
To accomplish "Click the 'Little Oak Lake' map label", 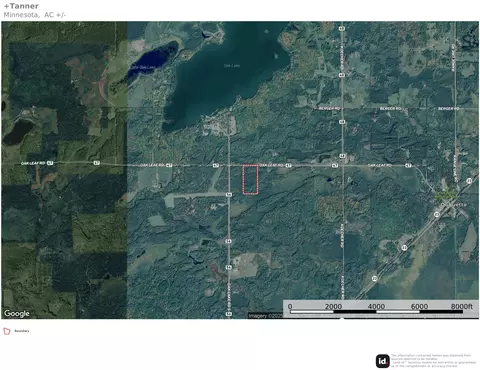I will click(x=143, y=67).
